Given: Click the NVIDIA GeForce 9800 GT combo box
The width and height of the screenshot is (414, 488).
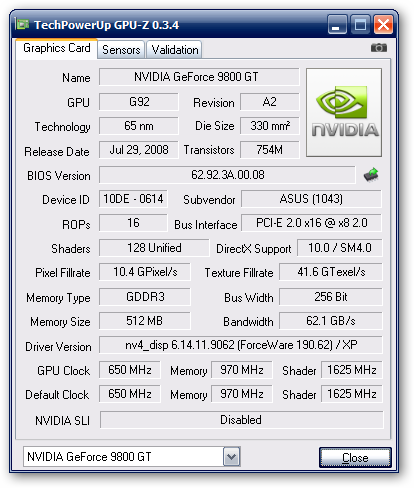Looking at the screenshot, I should coord(132,457).
